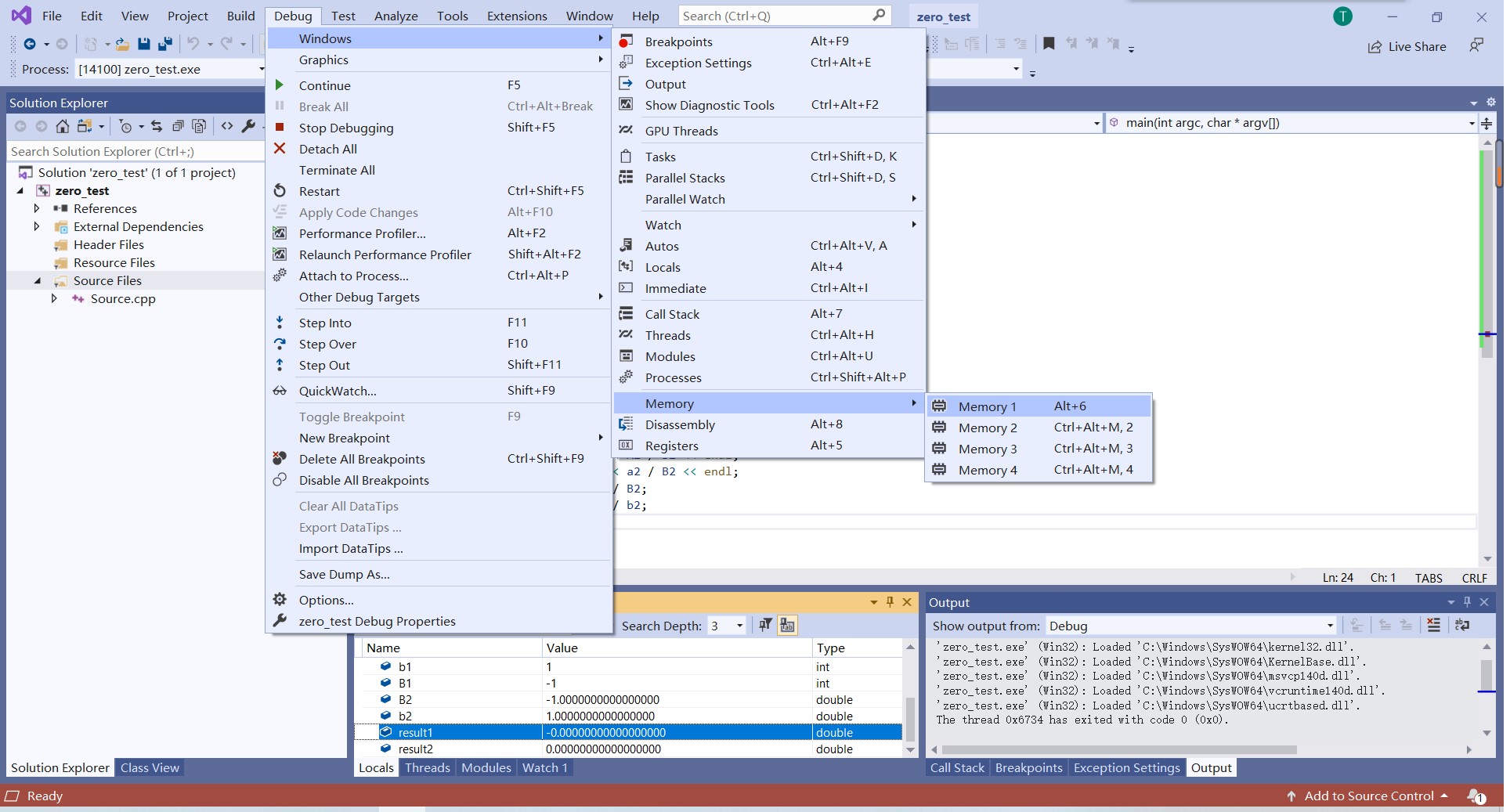Click the Pending Changes Filter clock icon
The height and width of the screenshot is (812, 1510).
pos(125,126)
